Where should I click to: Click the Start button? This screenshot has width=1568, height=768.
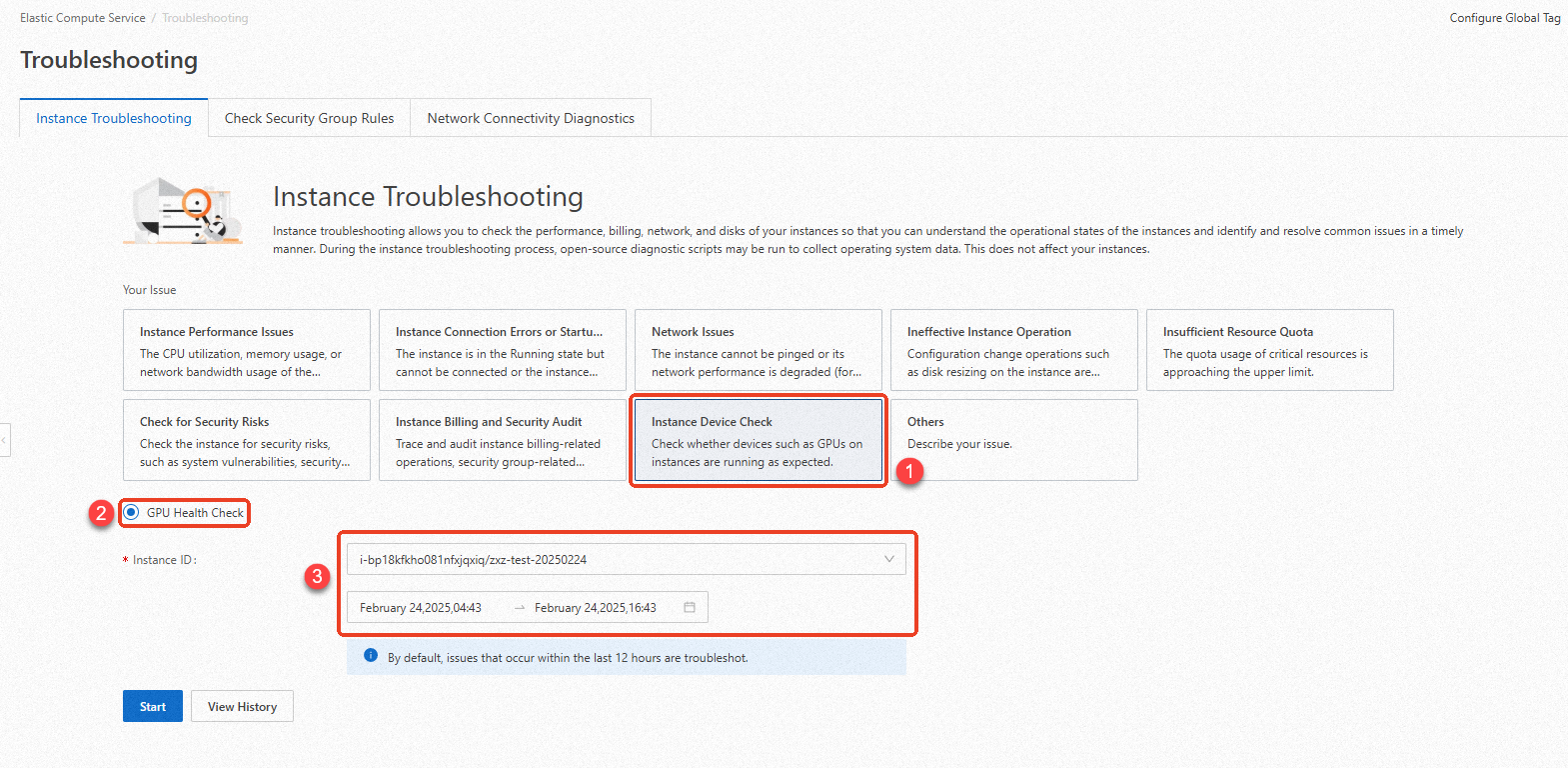coord(153,706)
